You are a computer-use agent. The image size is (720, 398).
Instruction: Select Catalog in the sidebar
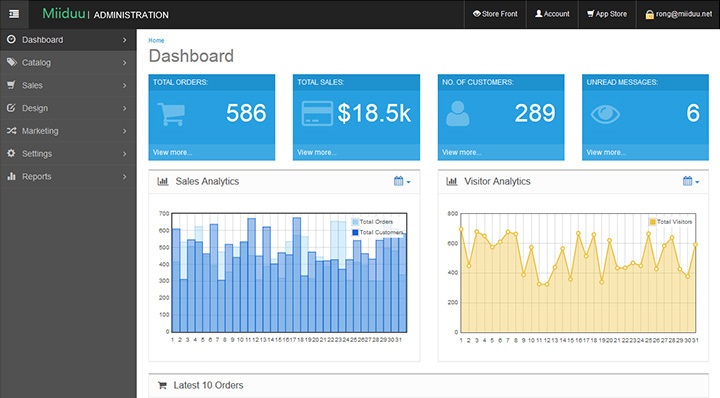[x=68, y=62]
